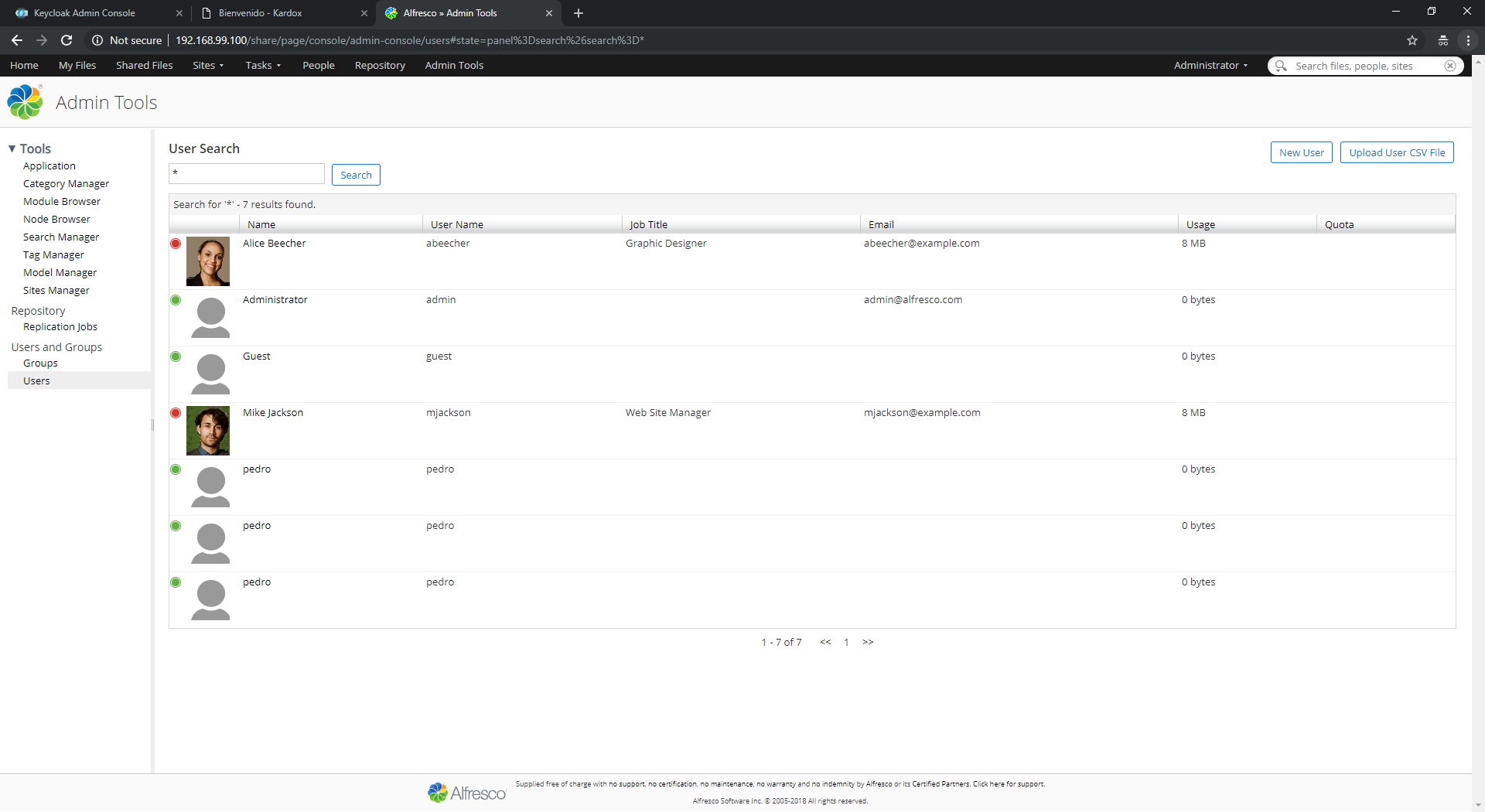Viewport: 1485px width, 812px height.
Task: Click Alice Beecher's profile photo
Action: pos(208,261)
